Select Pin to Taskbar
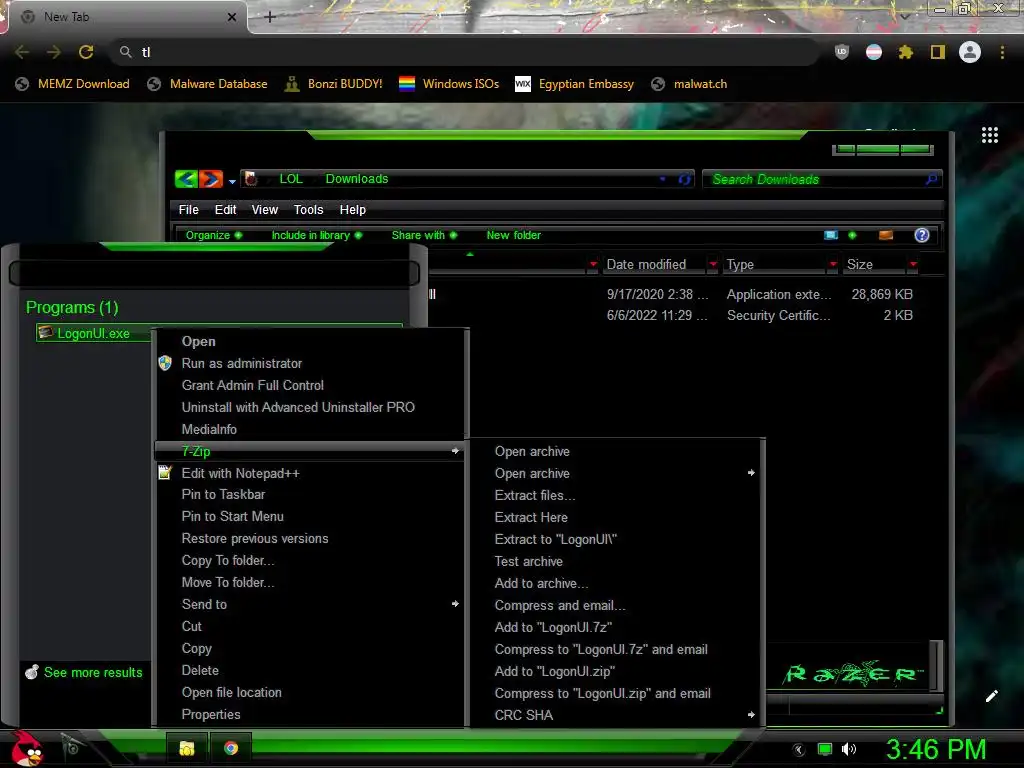This screenshot has height=768, width=1024. [310, 494]
